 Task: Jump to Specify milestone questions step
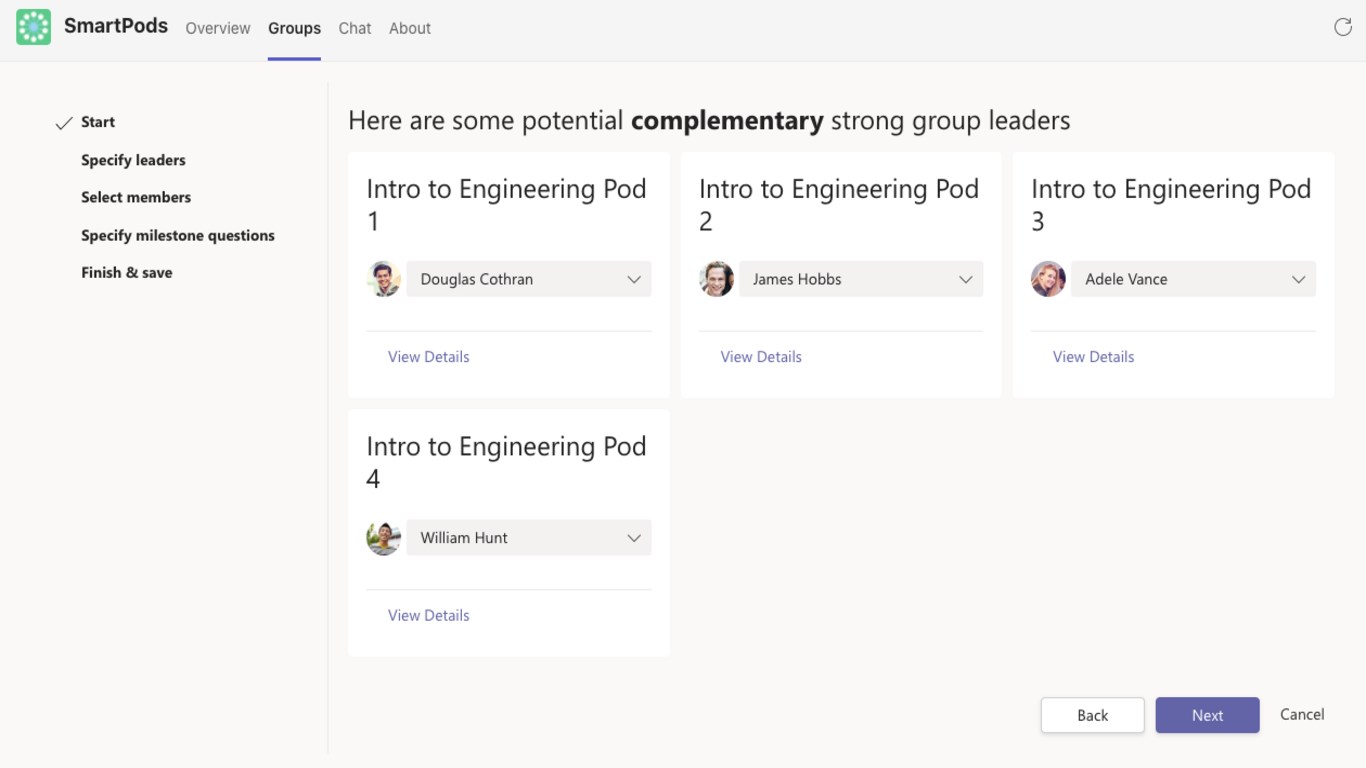coord(178,235)
